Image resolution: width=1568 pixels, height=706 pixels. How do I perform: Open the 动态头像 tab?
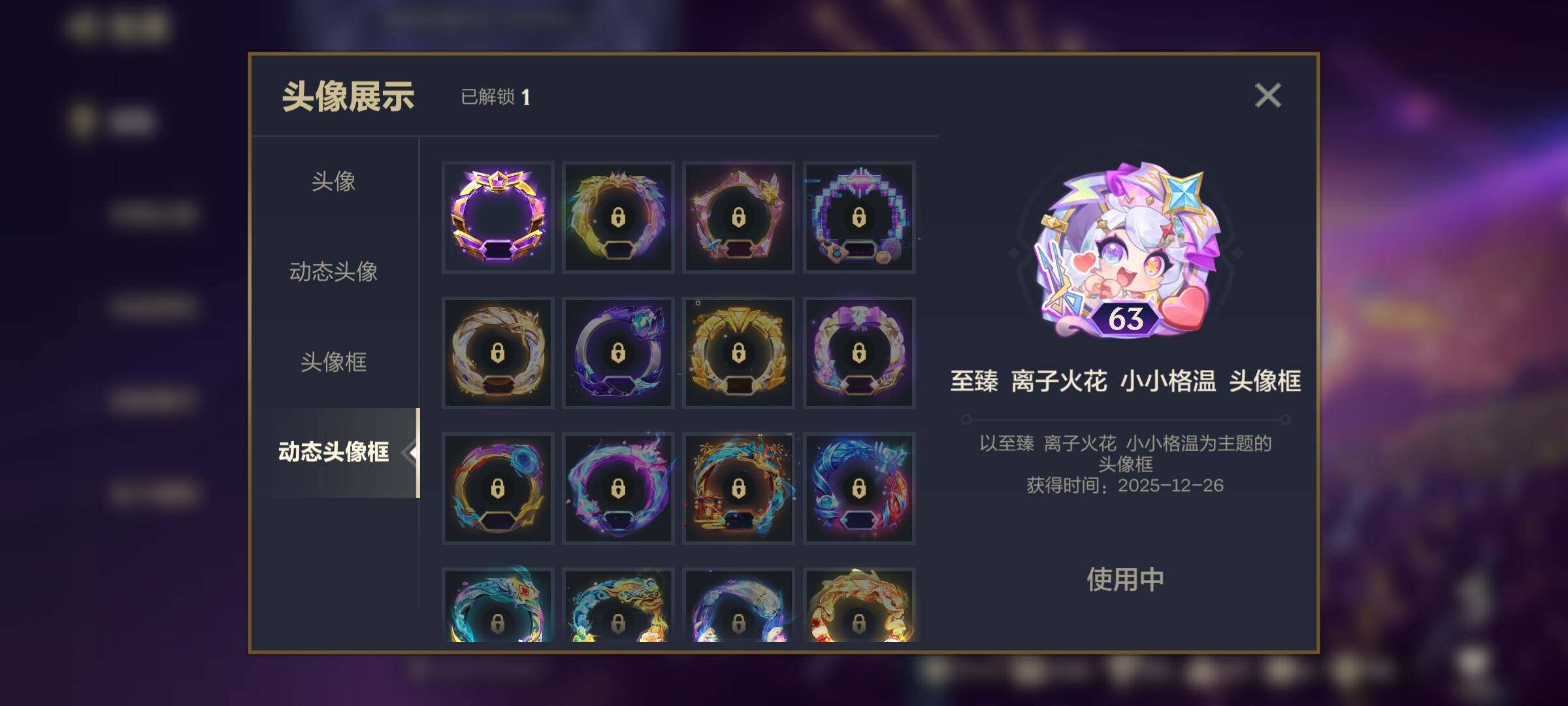click(334, 271)
